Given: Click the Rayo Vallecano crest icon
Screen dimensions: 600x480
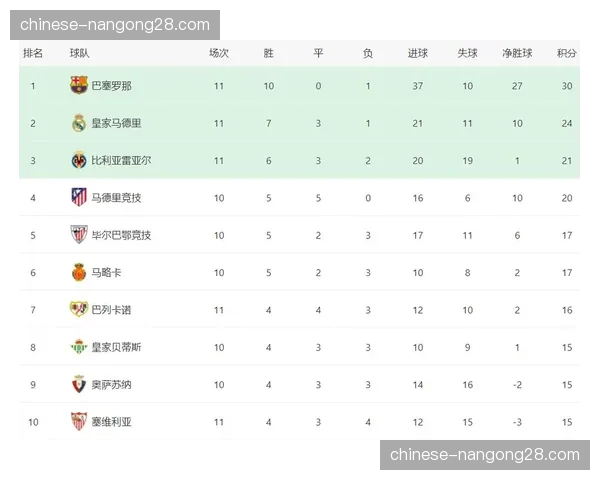Looking at the screenshot, I should pyautogui.click(x=79, y=309).
